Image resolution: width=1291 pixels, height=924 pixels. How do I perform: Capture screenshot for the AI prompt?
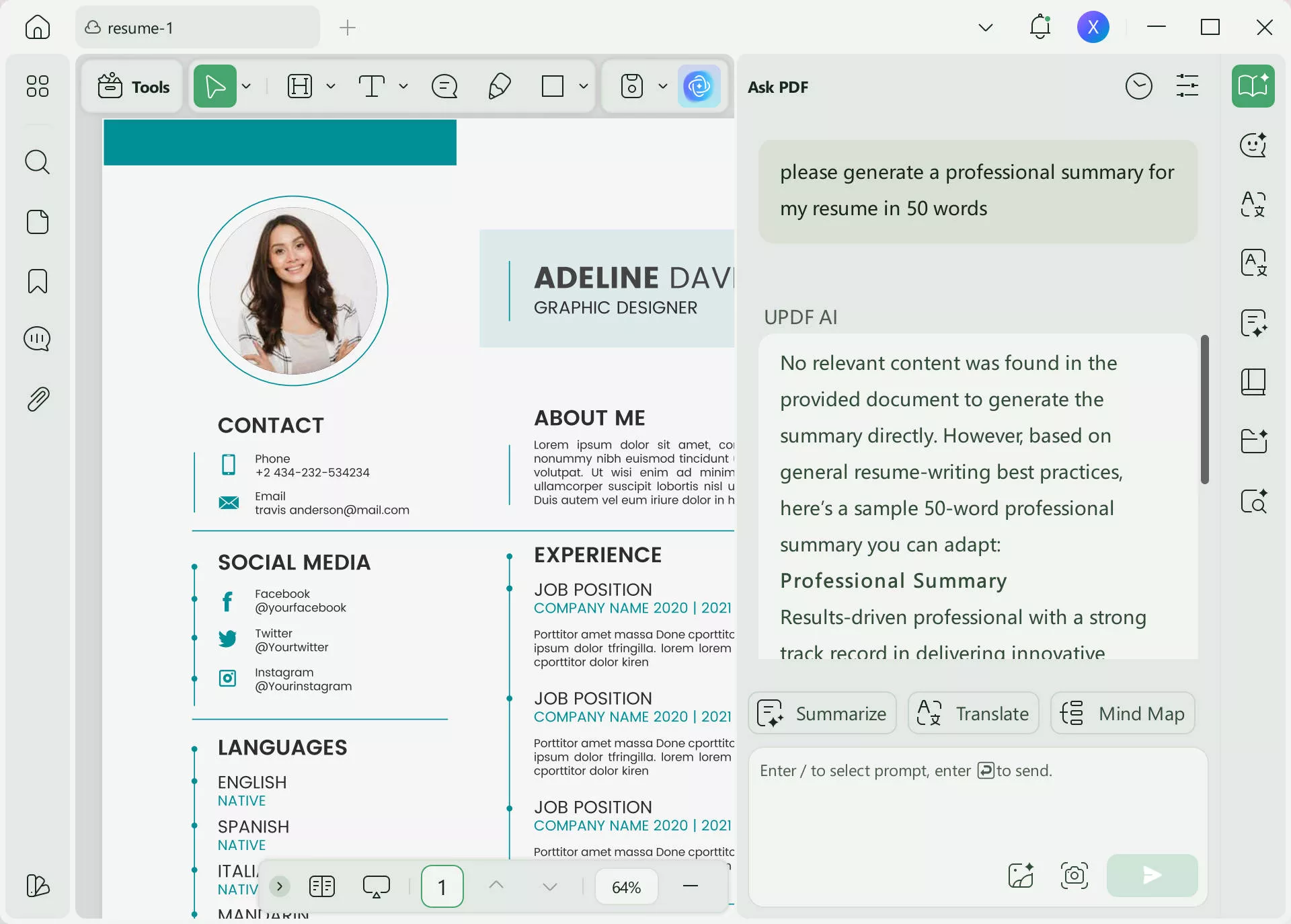pos(1073,876)
